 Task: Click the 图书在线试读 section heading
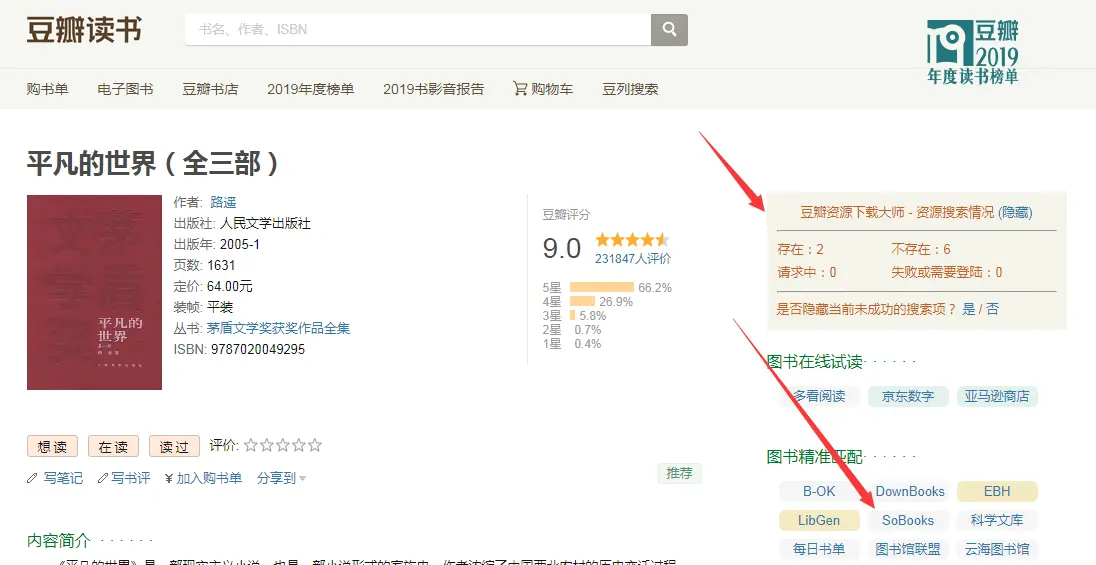pos(814,362)
